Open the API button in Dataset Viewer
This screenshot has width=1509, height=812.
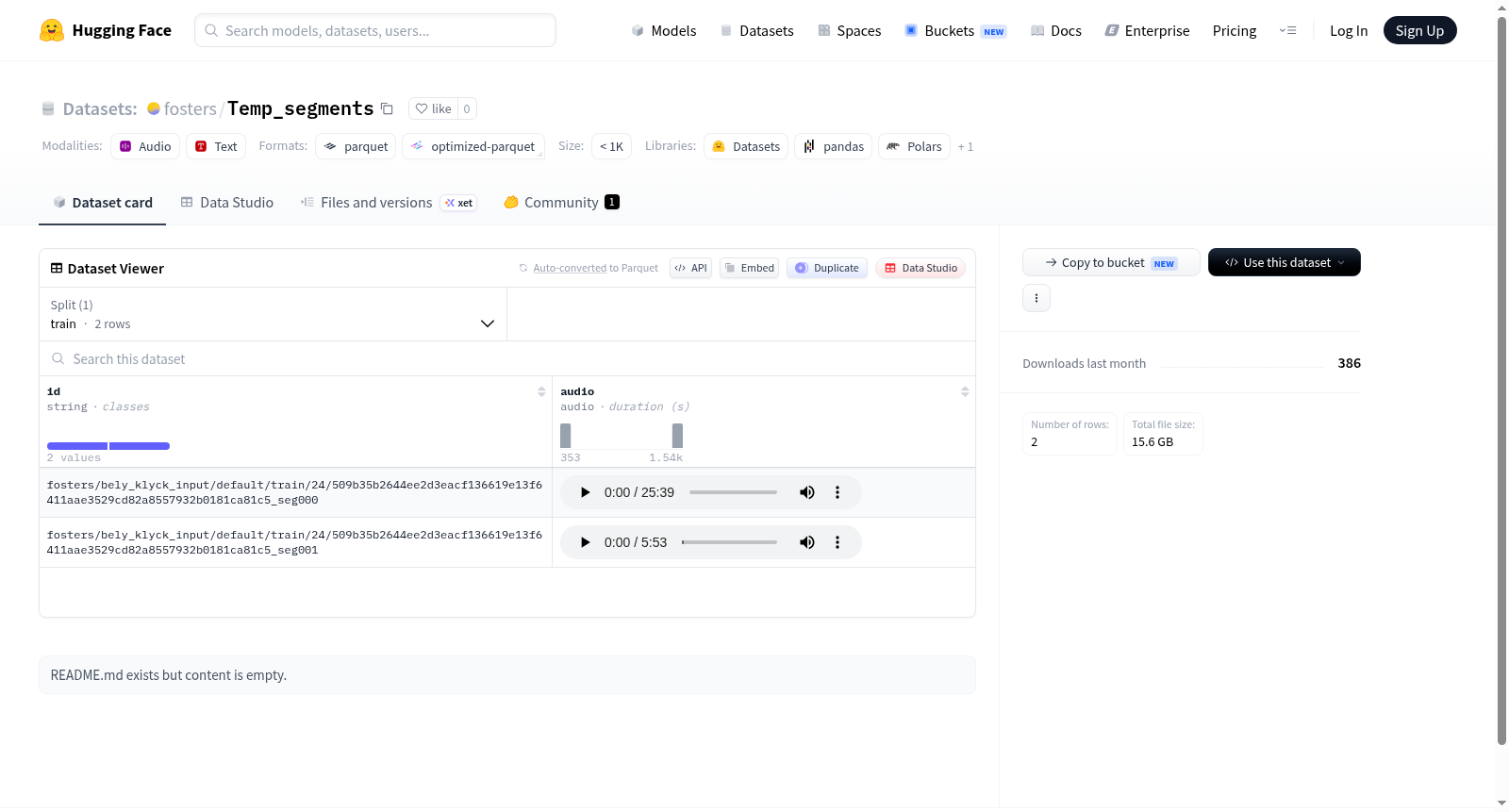[690, 268]
